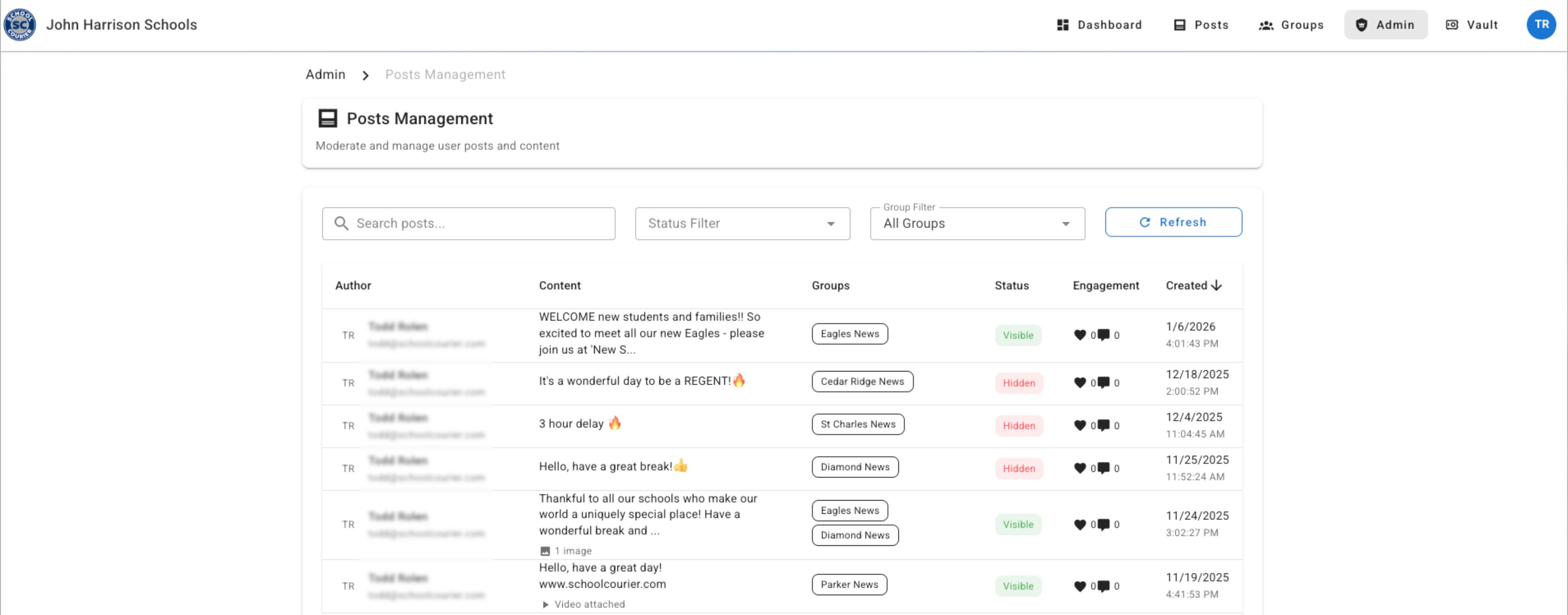Click inside the 'Search posts' field

pos(469,224)
